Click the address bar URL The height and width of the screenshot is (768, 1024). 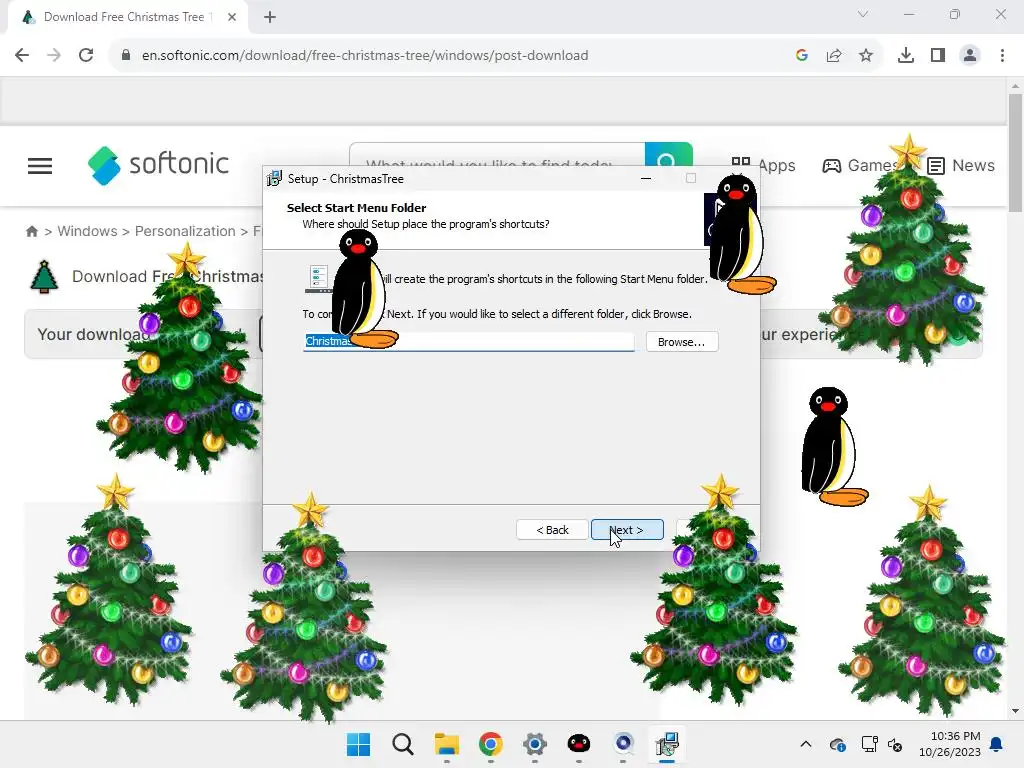(364, 55)
